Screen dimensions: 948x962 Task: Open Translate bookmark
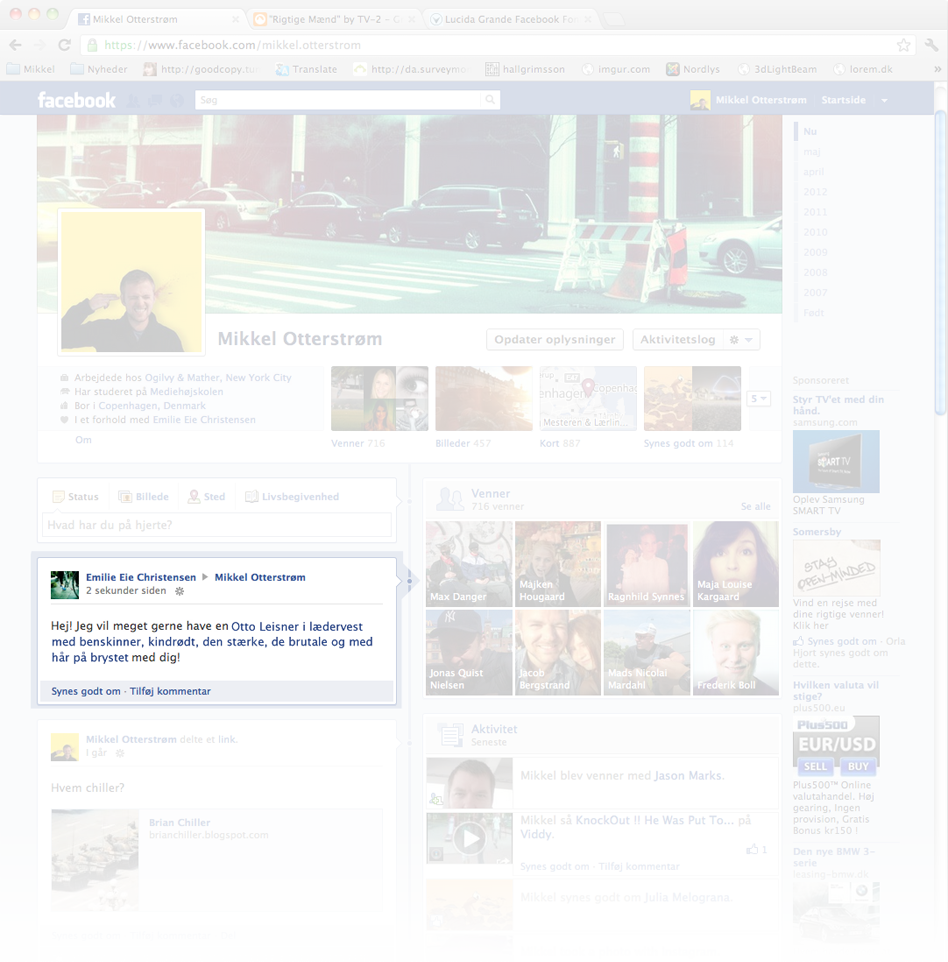pyautogui.click(x=306, y=69)
